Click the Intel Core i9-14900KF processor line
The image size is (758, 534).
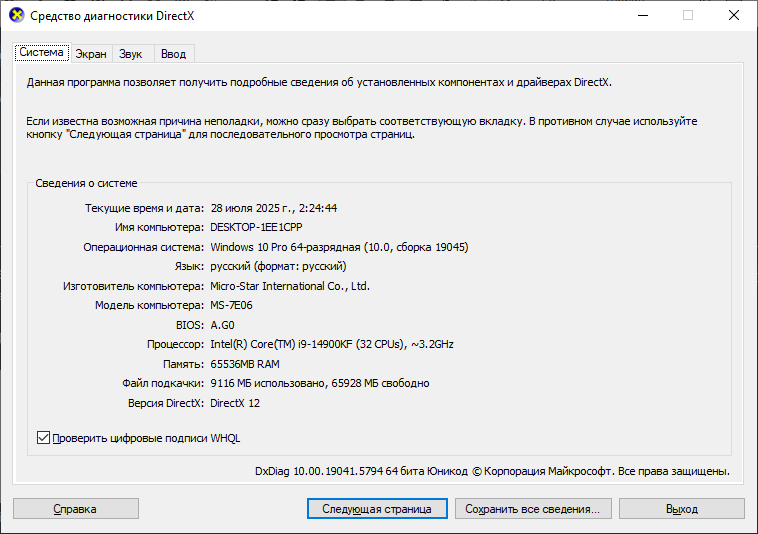331,344
